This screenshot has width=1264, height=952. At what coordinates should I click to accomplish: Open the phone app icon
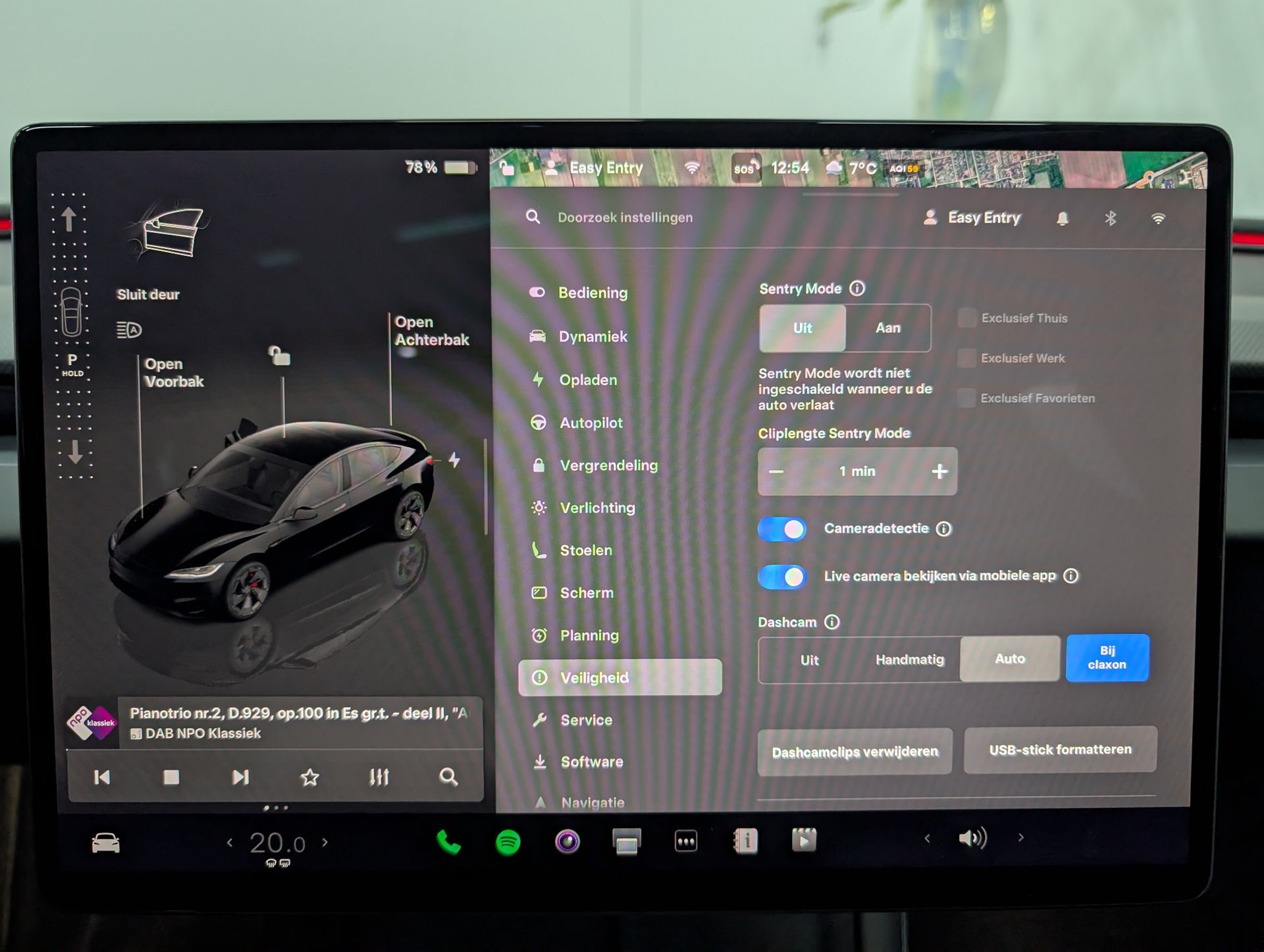click(449, 842)
